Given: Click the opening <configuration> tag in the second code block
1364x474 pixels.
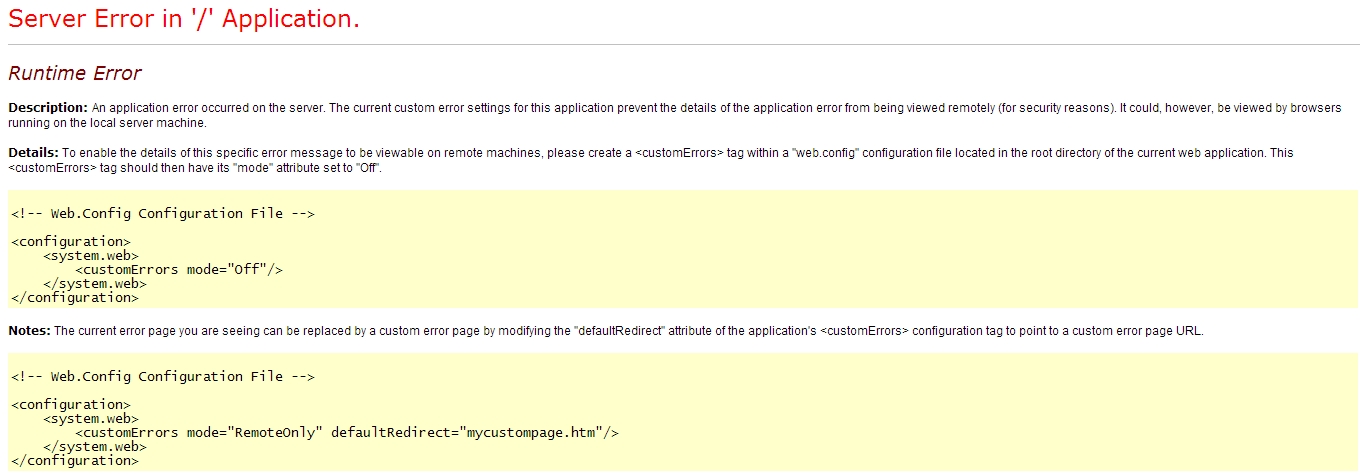Looking at the screenshot, I should tap(71, 404).
